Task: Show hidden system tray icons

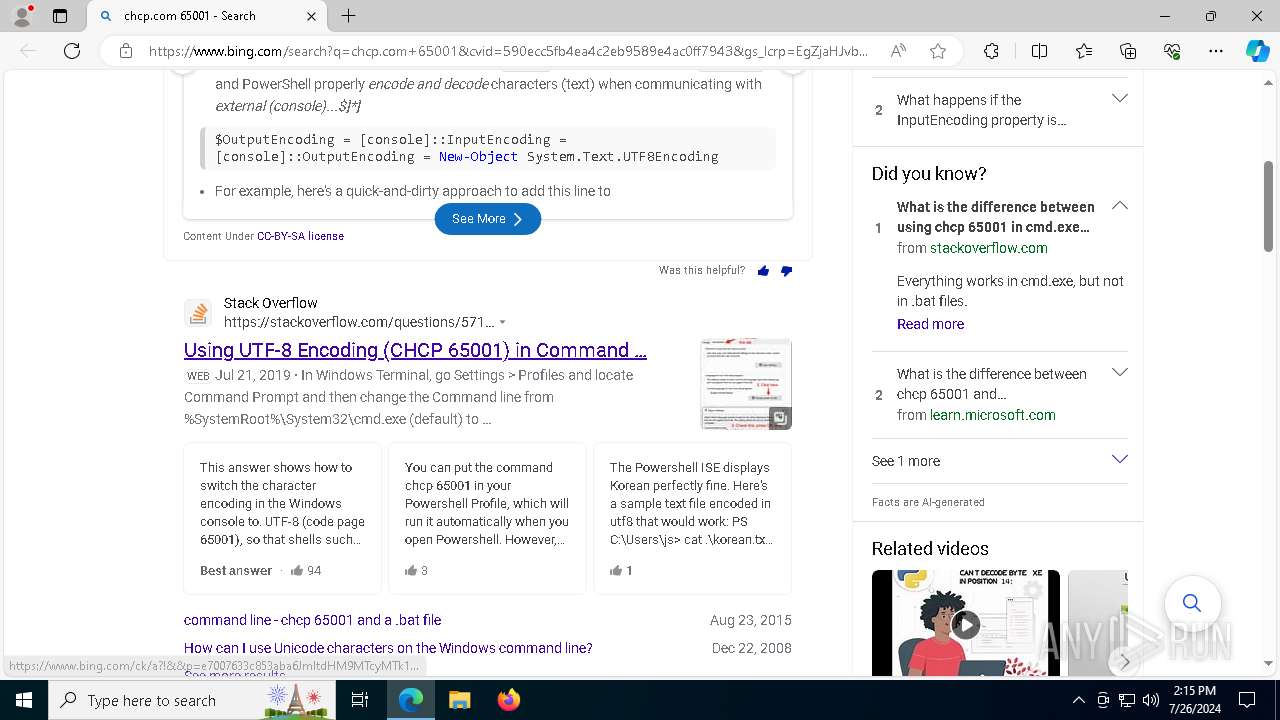Action: pos(1078,700)
